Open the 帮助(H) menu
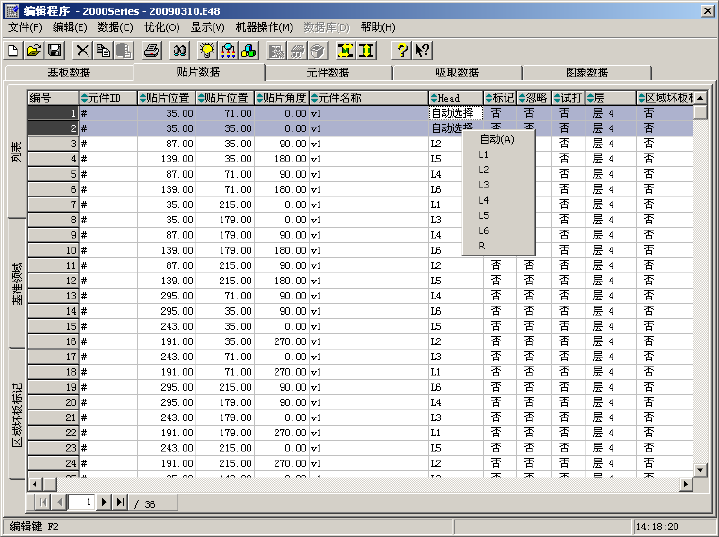The width and height of the screenshot is (719, 537). 377,27
